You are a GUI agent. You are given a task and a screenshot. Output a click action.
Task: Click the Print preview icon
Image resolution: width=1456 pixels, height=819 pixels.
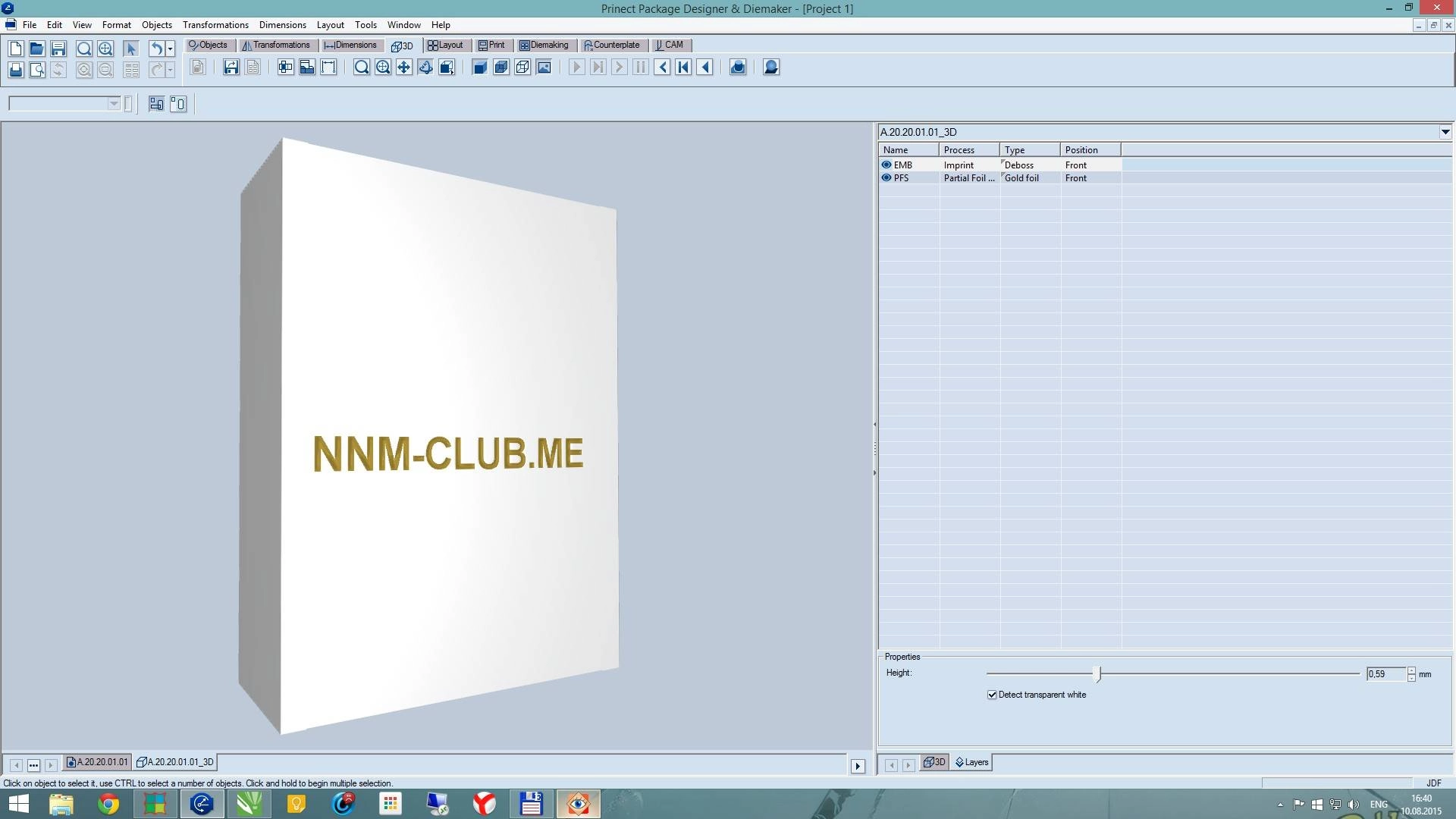point(36,70)
